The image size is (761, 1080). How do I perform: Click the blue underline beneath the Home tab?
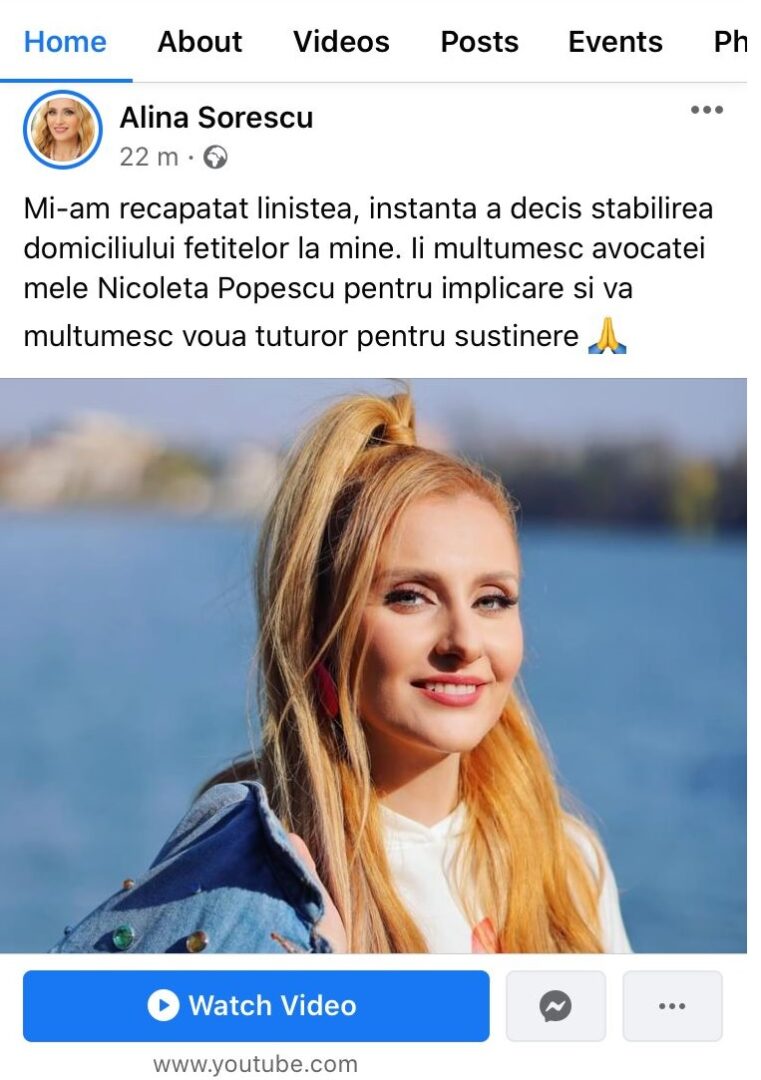point(66,81)
